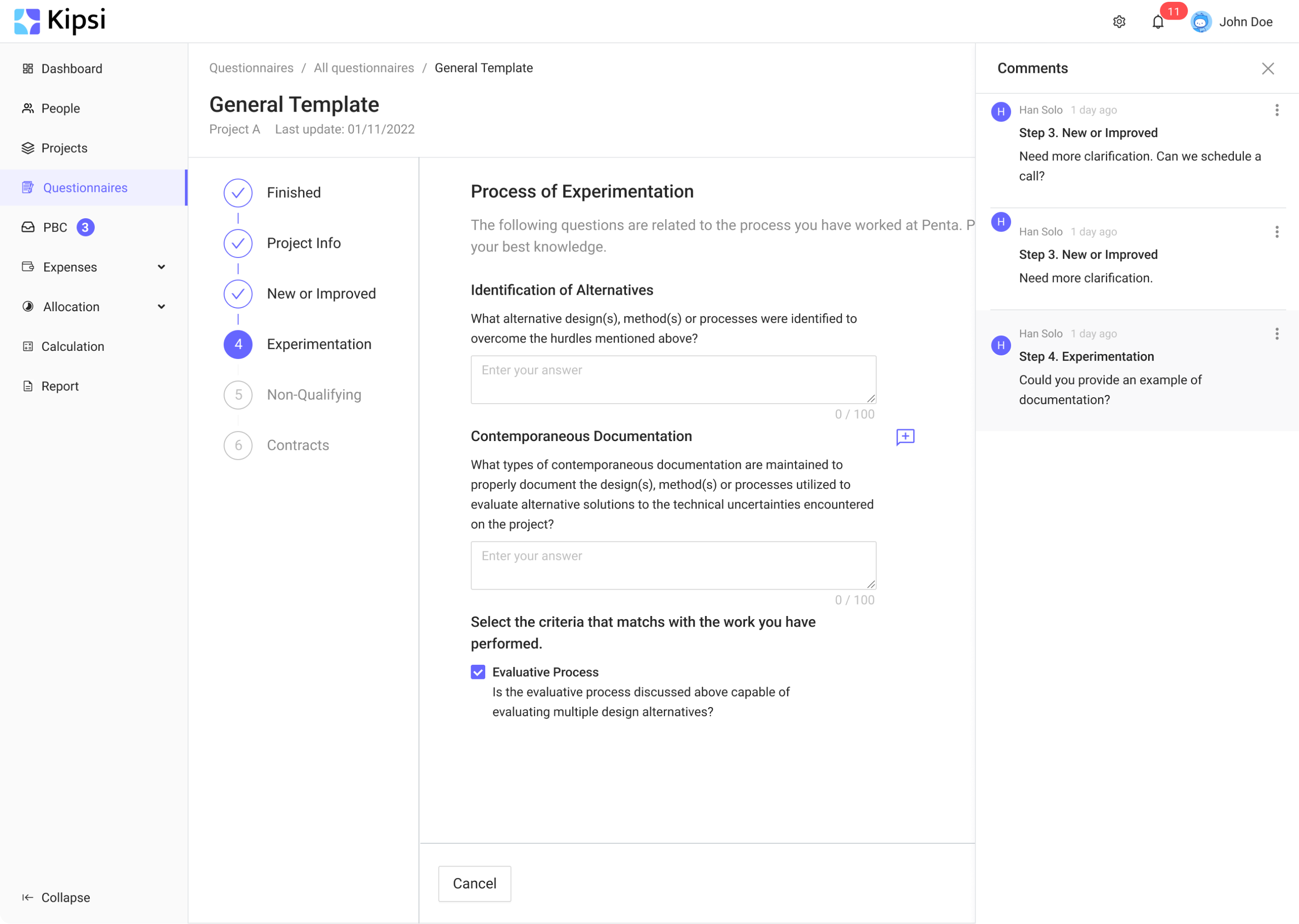Screen dimensions: 1299x924
Task: Open the PBC inbox with 3 items
Action: 55,227
